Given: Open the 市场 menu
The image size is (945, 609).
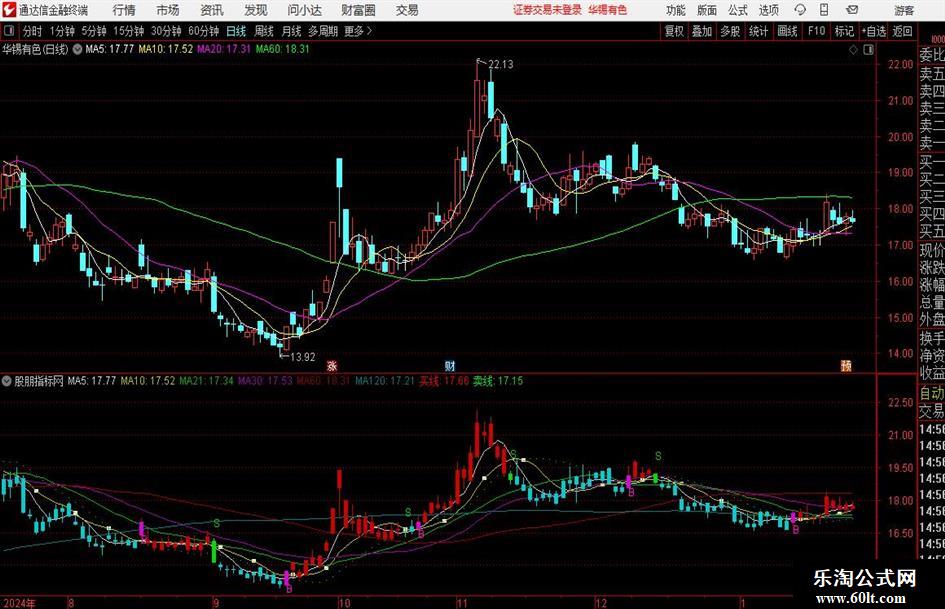Looking at the screenshot, I should (168, 10).
